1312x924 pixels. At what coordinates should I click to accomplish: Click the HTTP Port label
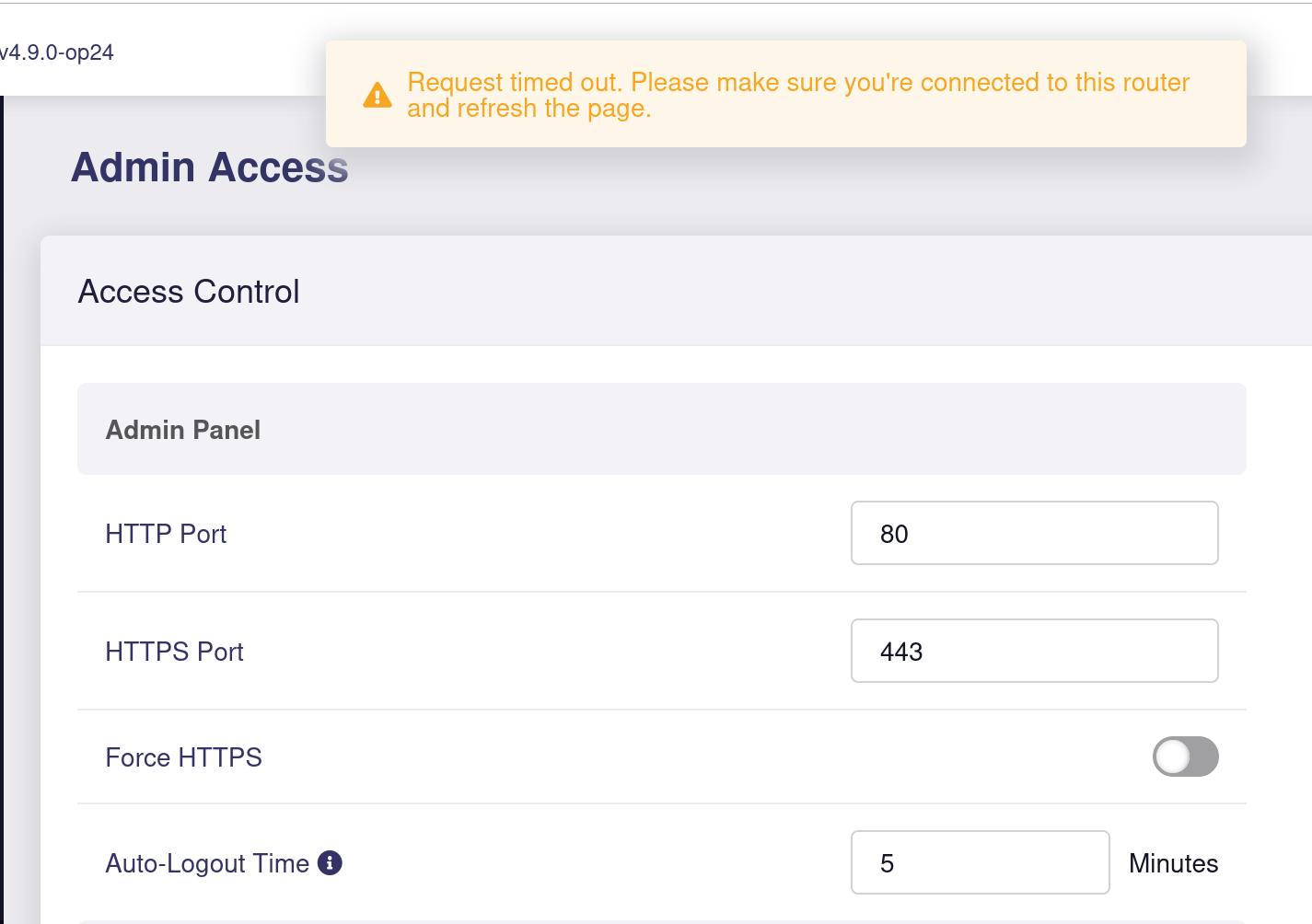click(x=166, y=534)
